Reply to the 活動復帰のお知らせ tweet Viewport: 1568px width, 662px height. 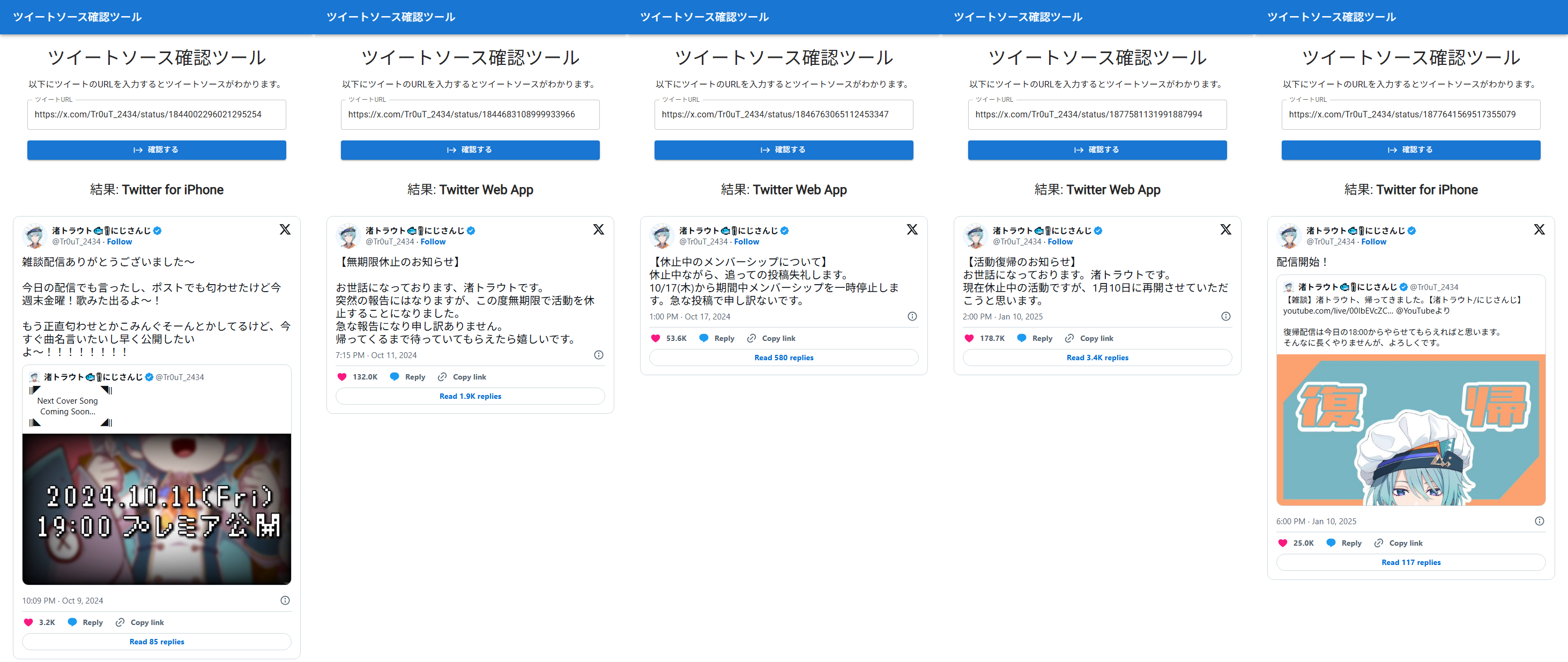pyautogui.click(x=1035, y=338)
